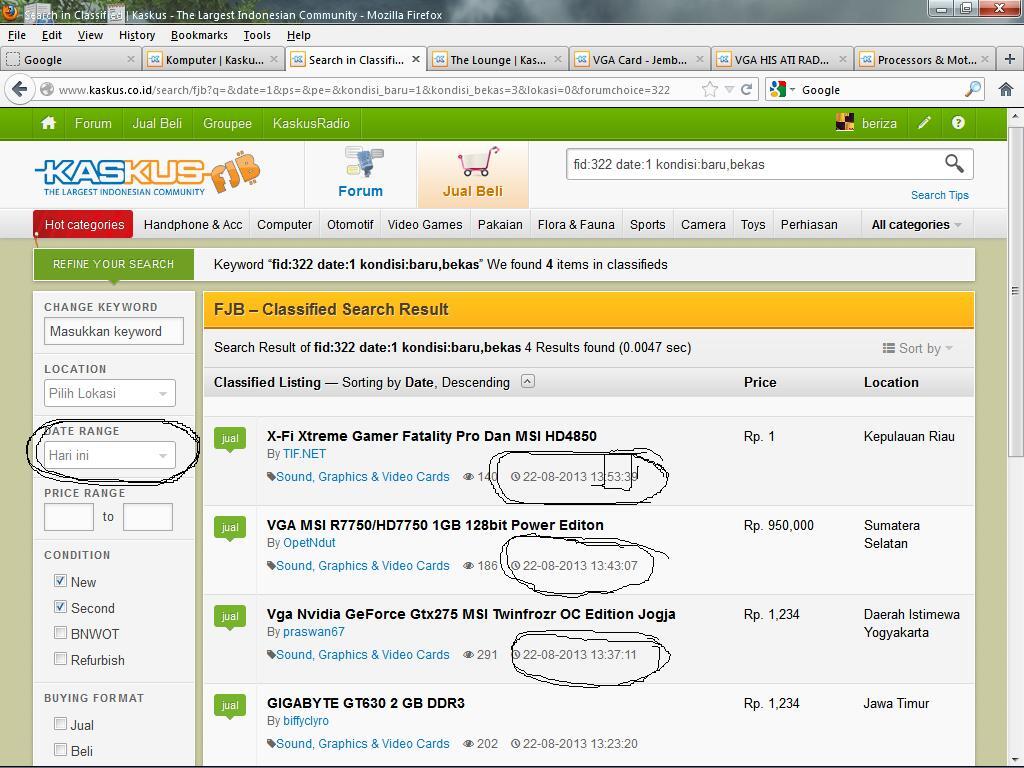Click the jual badge for GIGABYTE GT630 listing

(230, 706)
